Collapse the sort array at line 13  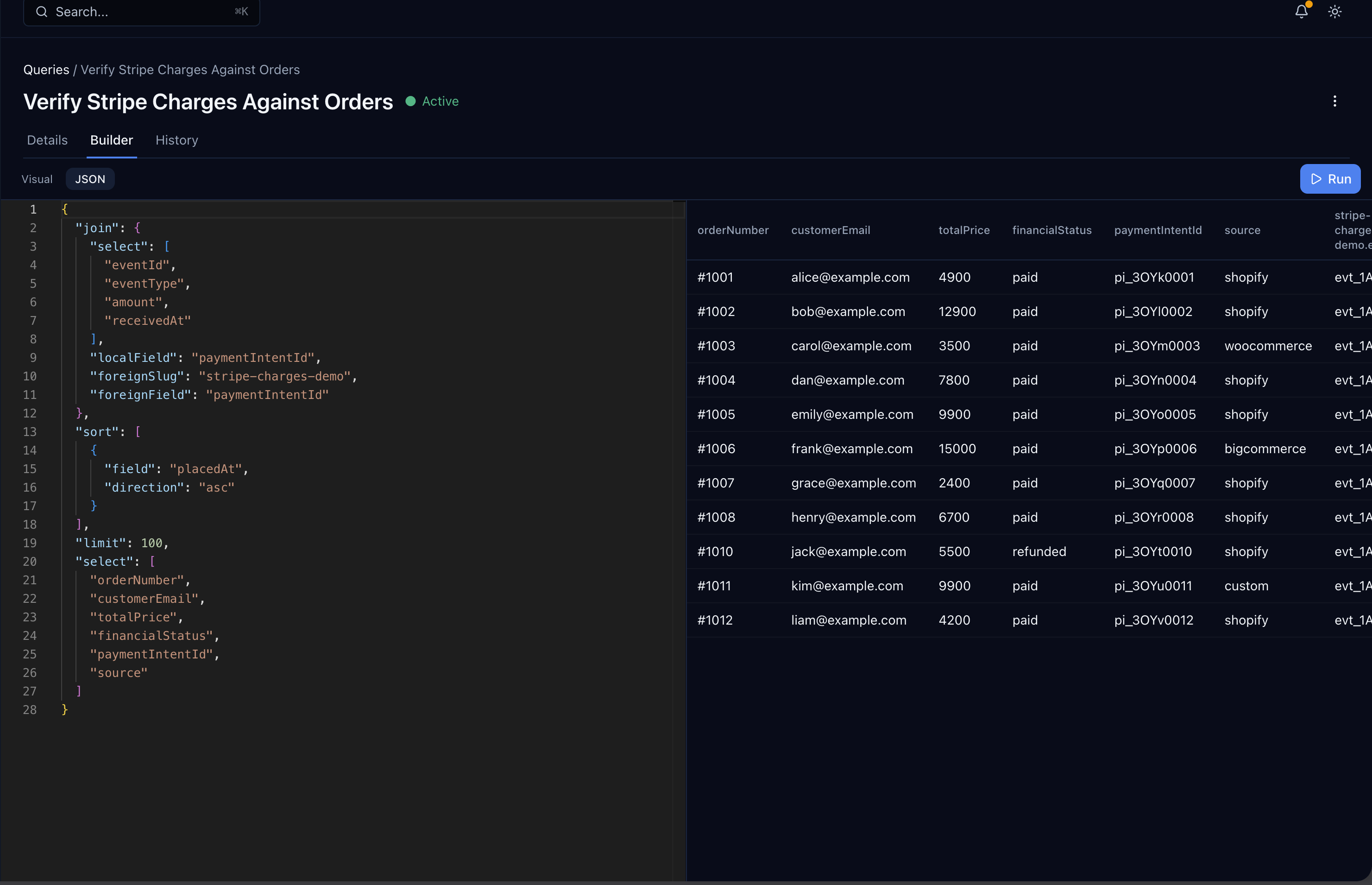50,432
